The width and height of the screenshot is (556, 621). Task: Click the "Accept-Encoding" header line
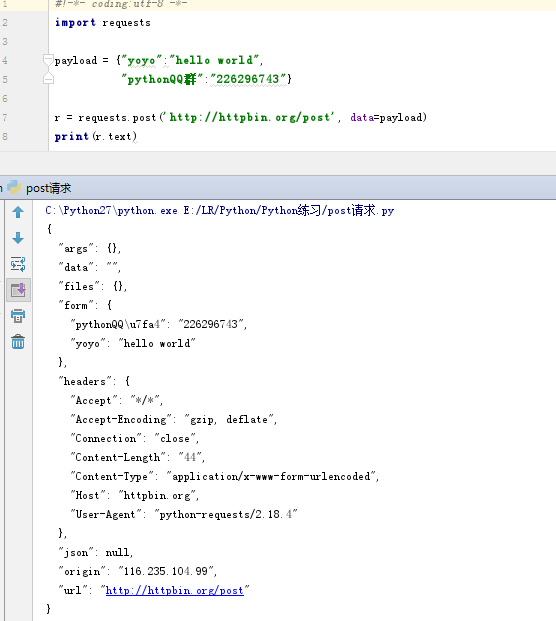pyautogui.click(x=174, y=419)
